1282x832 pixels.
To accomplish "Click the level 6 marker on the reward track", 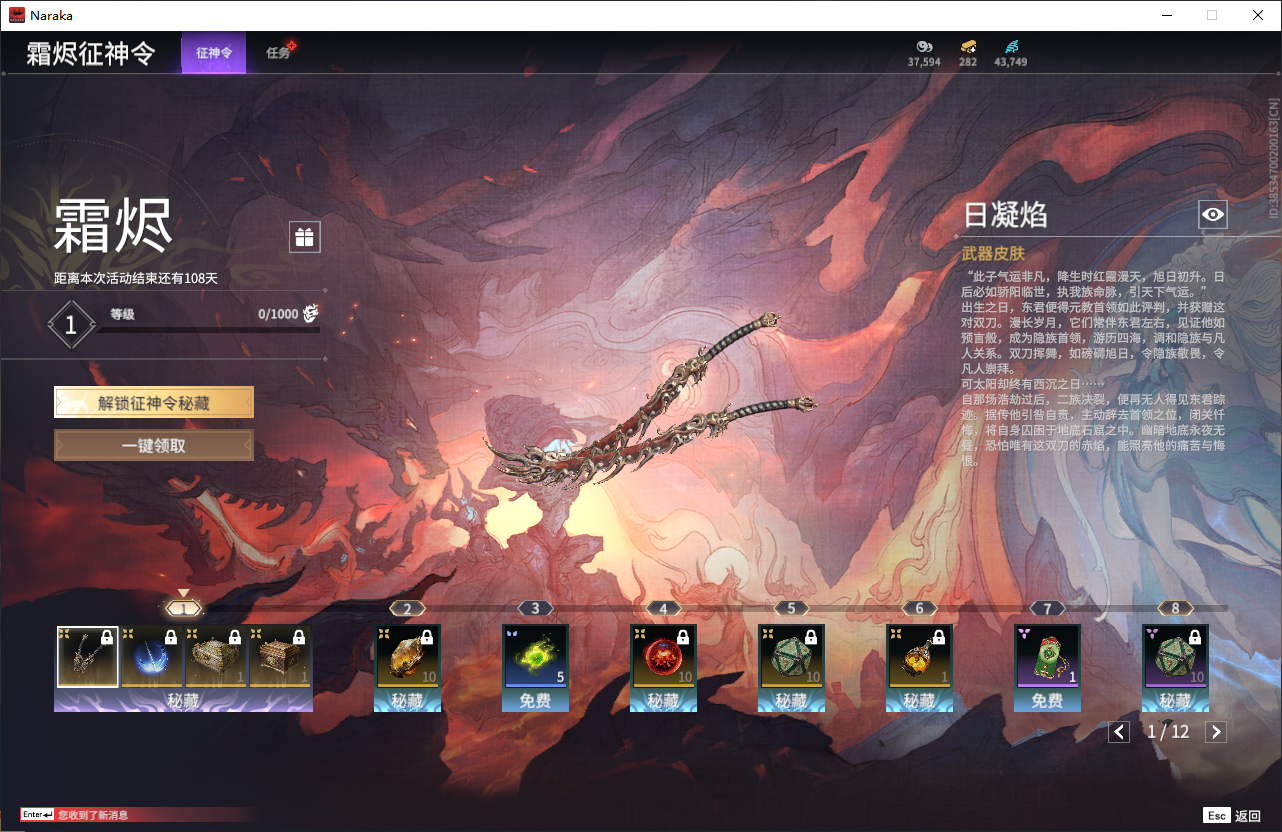I will [x=919, y=608].
